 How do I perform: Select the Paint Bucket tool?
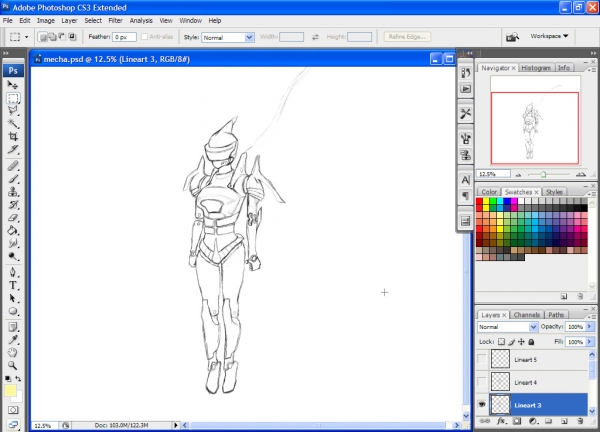(13, 230)
